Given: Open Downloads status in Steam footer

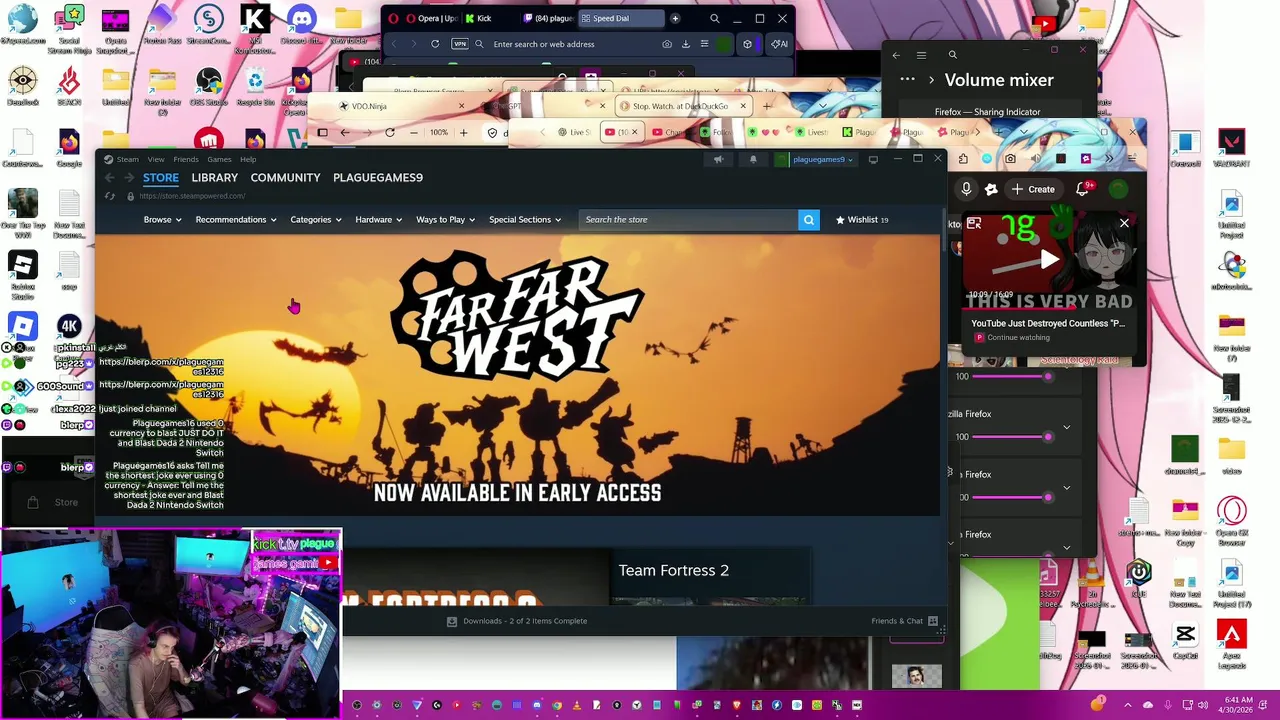Looking at the screenshot, I should point(517,621).
